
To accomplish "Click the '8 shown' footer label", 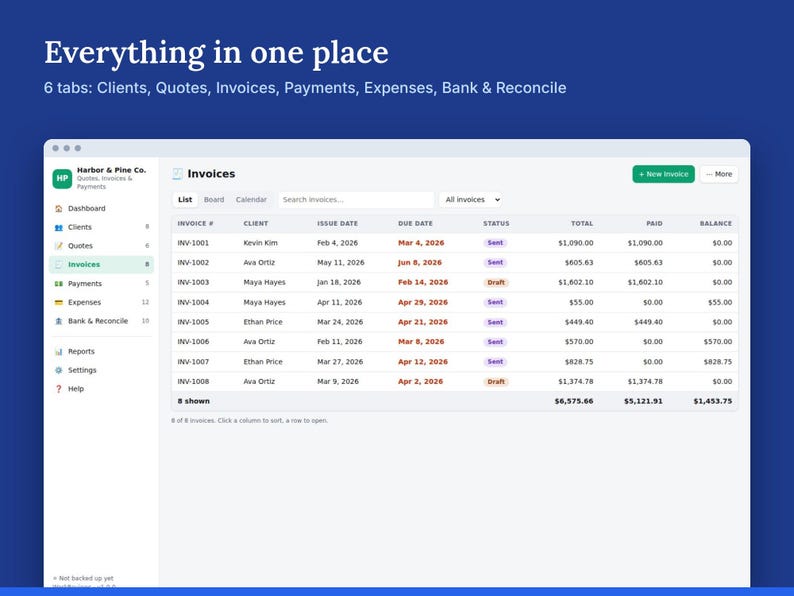I will 193,401.
